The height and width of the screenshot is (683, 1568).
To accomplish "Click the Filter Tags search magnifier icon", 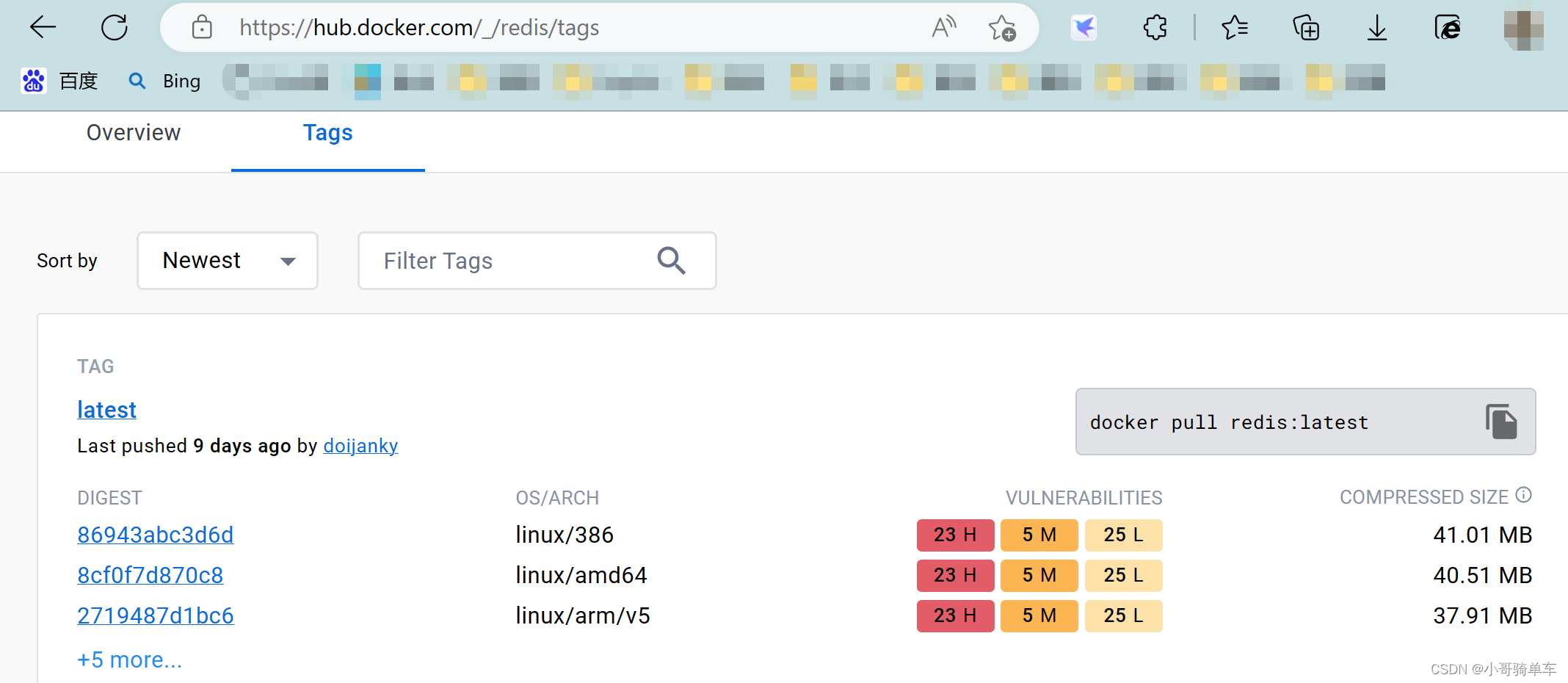I will tap(672, 261).
